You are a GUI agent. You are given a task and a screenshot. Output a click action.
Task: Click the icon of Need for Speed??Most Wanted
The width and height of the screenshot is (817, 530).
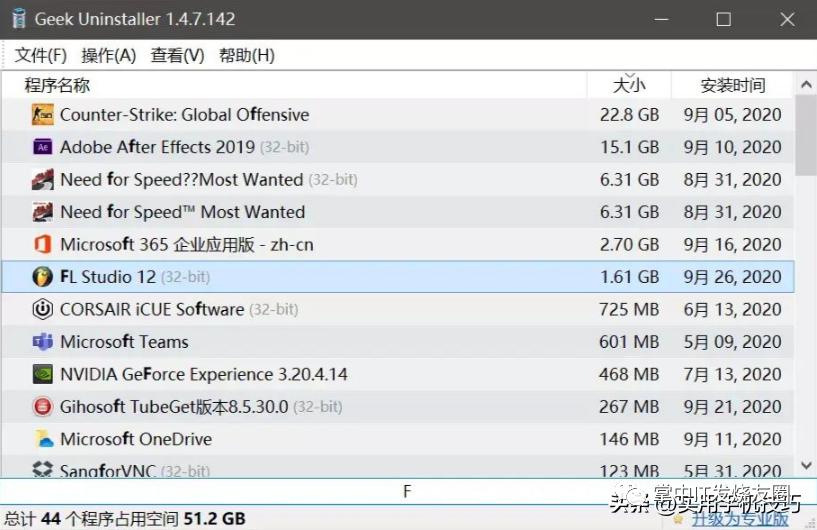coord(42,179)
